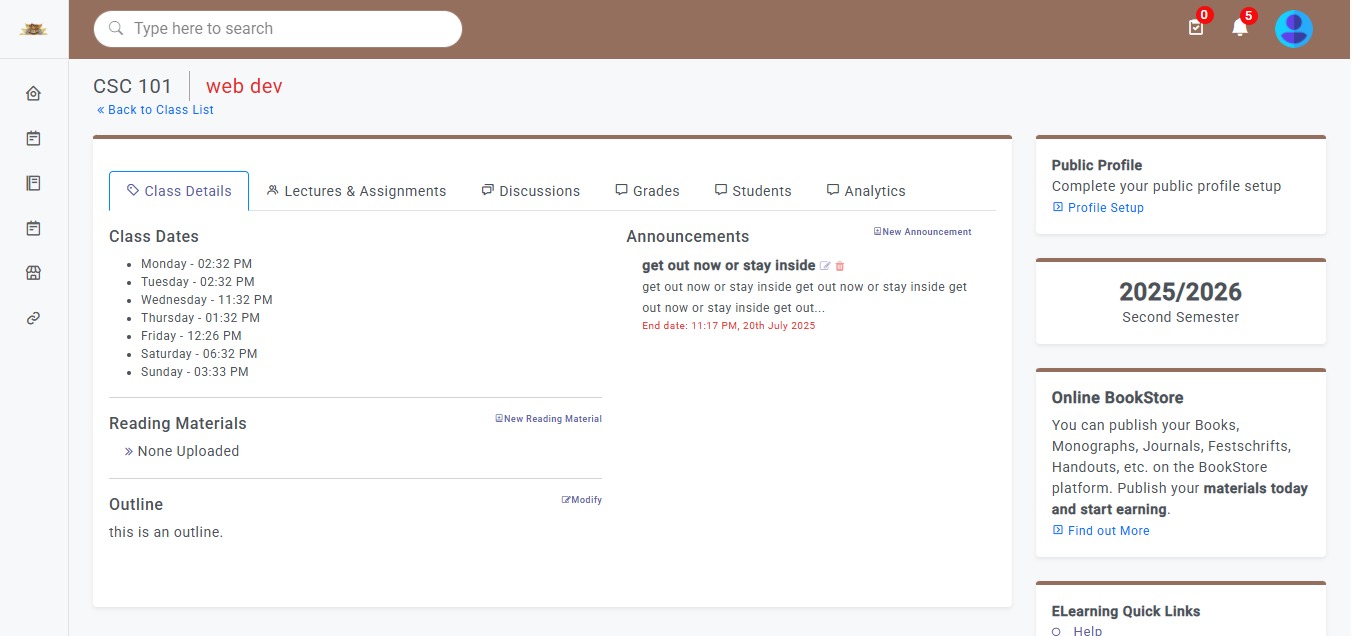
Task: Open the tasks clipboard icon with 0 badge
Action: (x=1196, y=28)
